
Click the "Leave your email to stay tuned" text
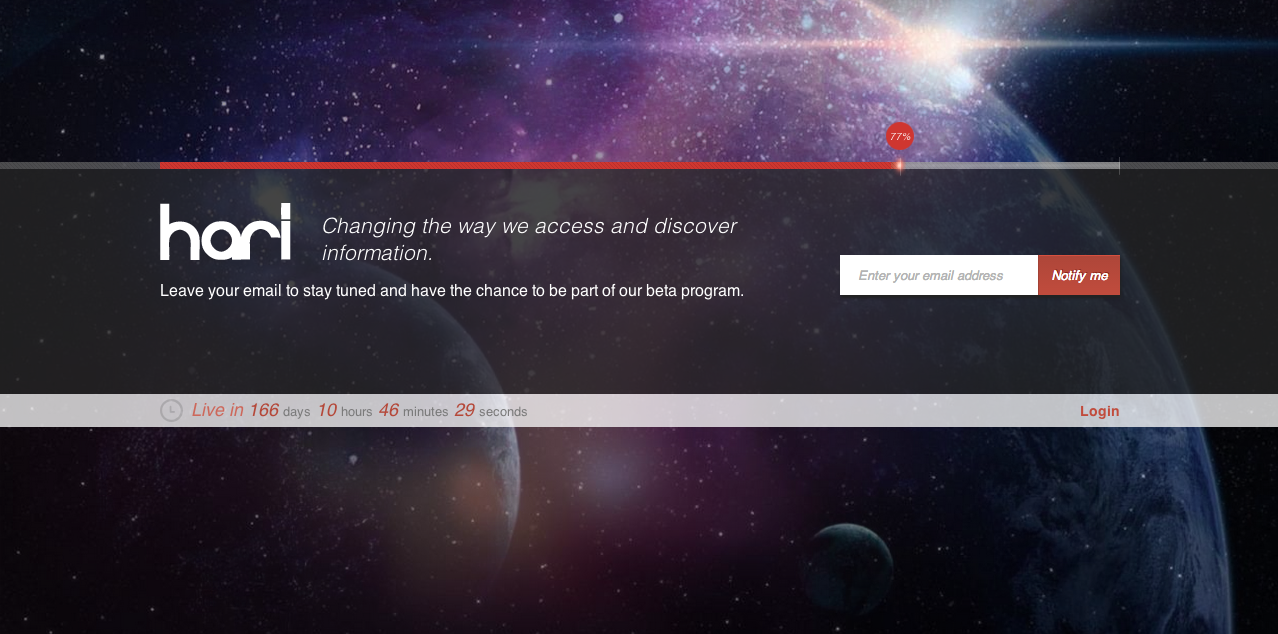pyautogui.click(x=451, y=291)
